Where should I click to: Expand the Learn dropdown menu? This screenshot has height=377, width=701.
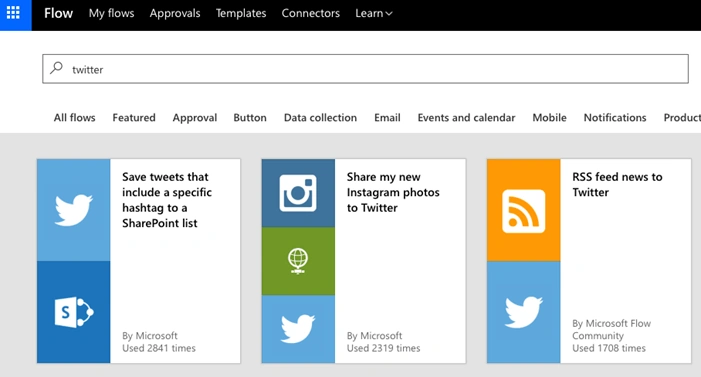click(x=374, y=13)
